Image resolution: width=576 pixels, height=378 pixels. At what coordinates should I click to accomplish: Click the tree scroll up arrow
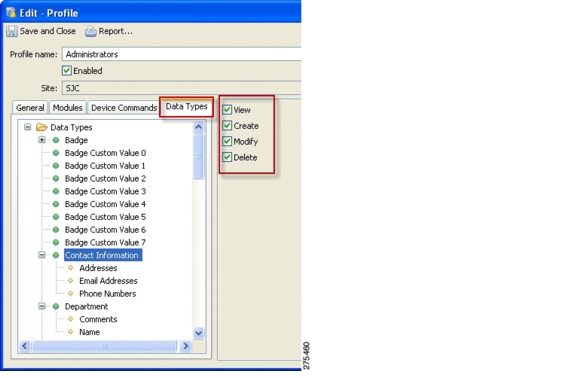click(198, 127)
